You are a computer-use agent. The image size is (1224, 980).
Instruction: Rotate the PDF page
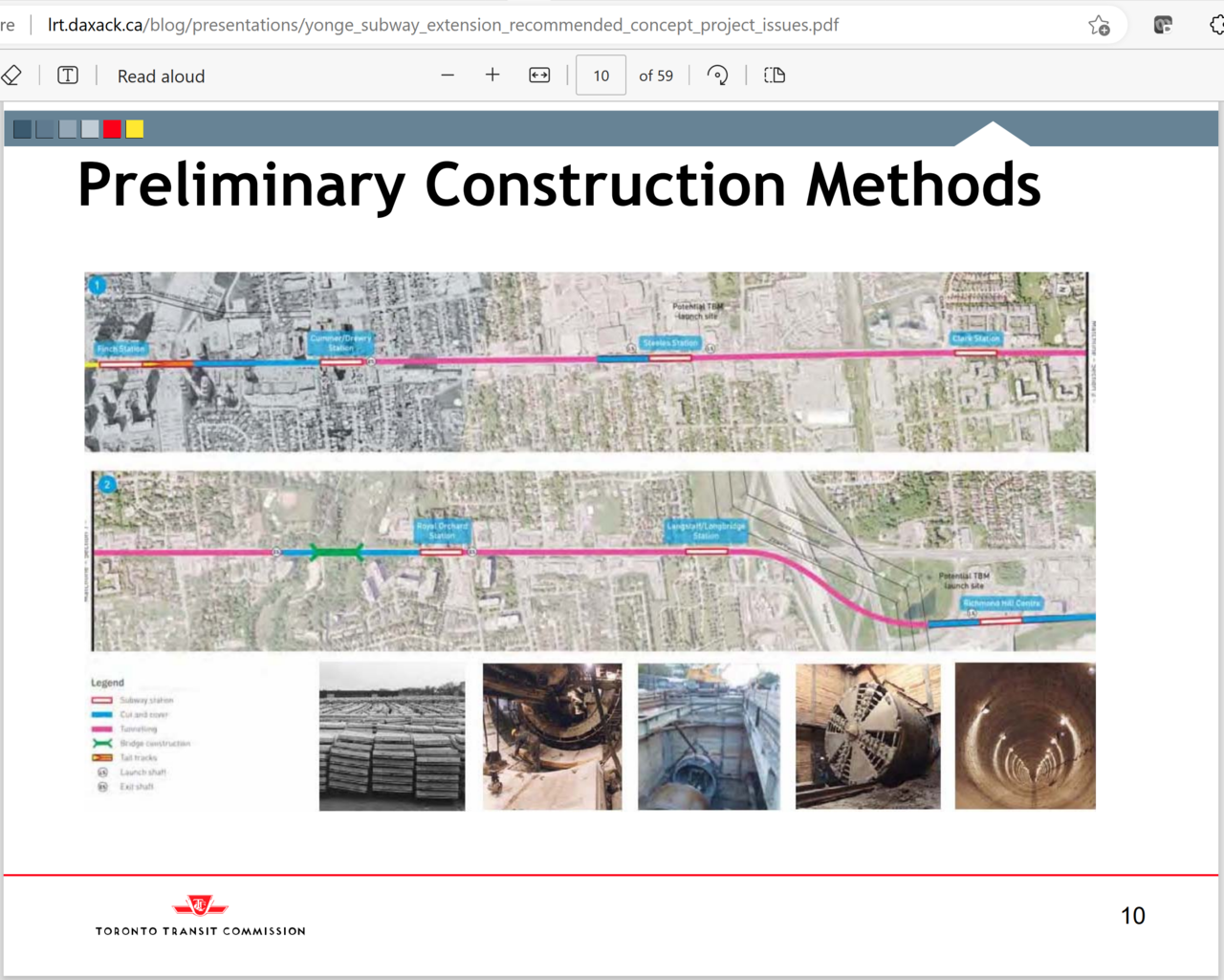point(717,76)
